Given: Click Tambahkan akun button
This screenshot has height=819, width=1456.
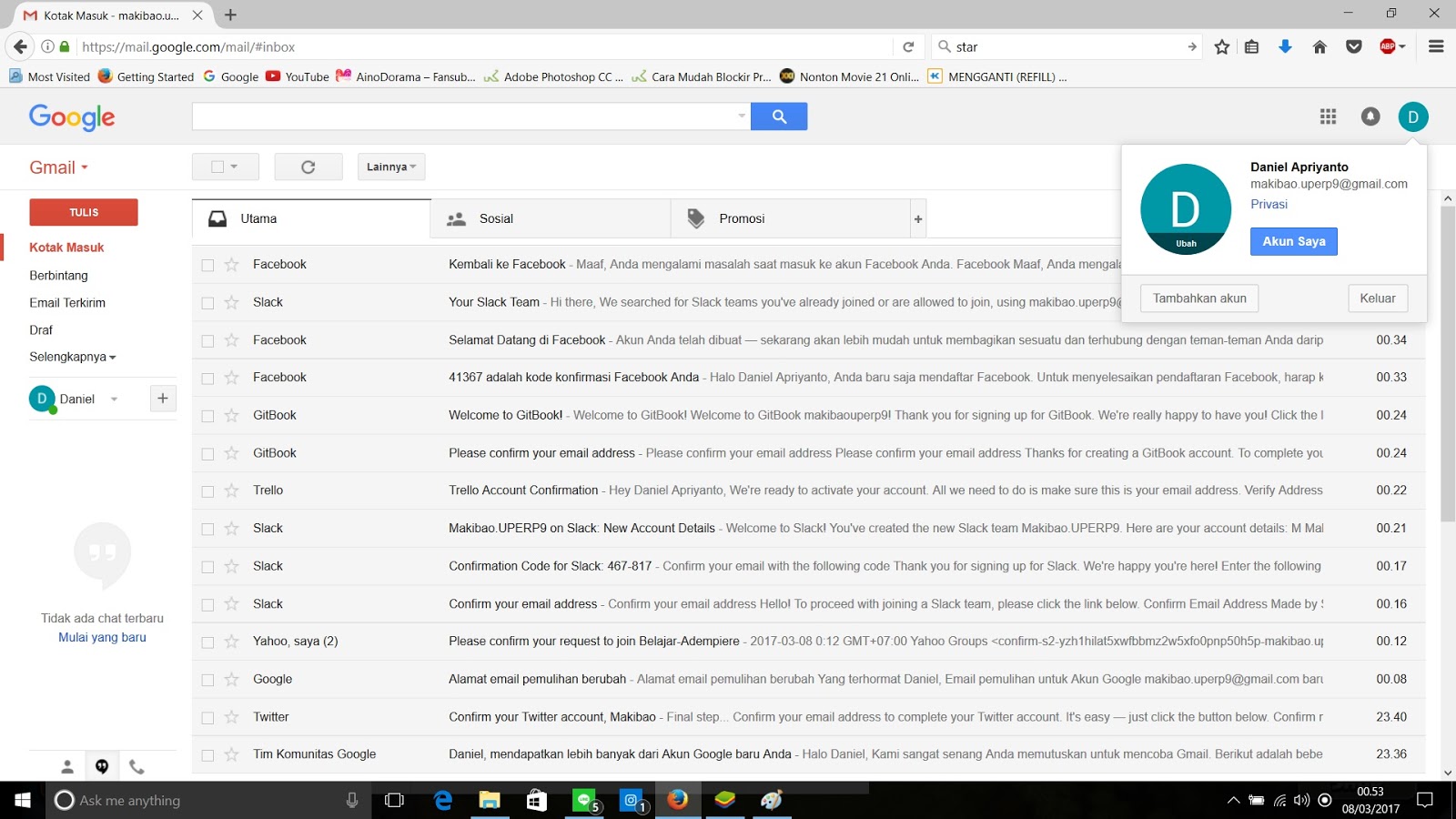Looking at the screenshot, I should pyautogui.click(x=1199, y=298).
